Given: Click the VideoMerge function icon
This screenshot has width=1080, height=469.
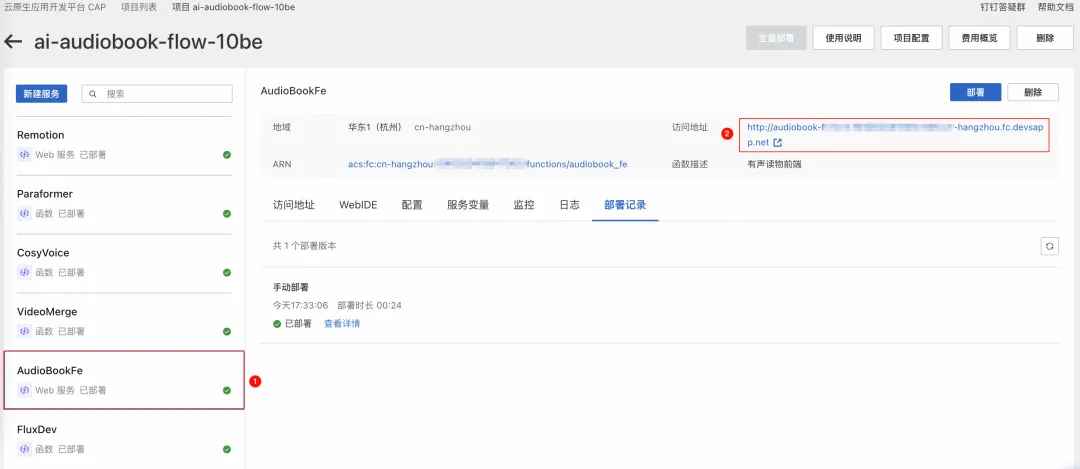Looking at the screenshot, I should 24,331.
